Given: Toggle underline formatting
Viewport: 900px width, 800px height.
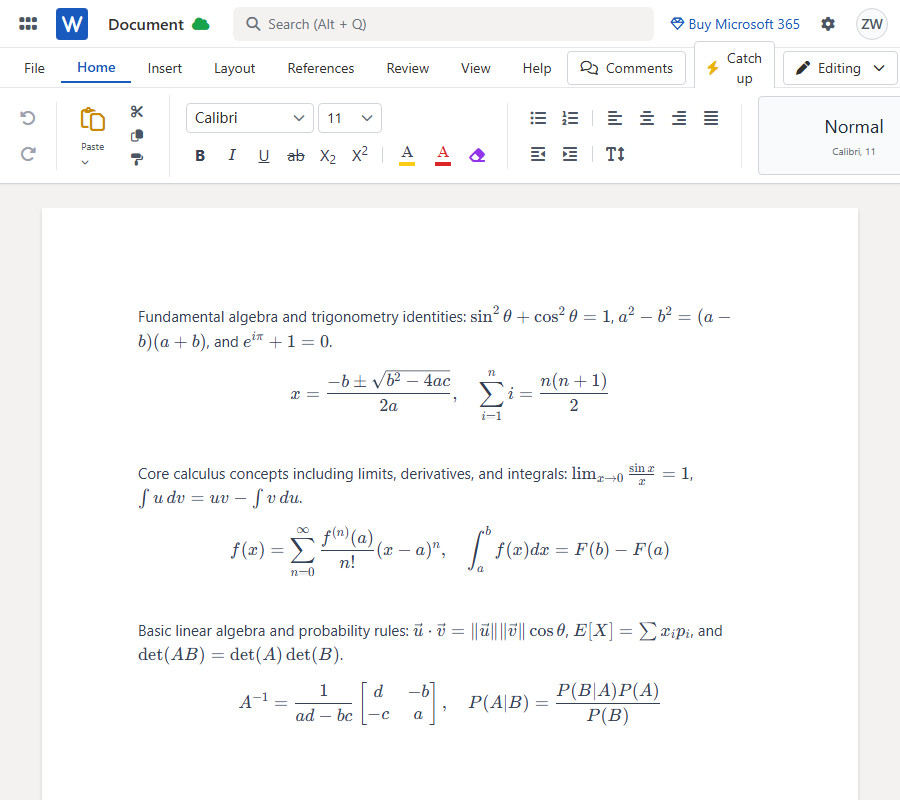Looking at the screenshot, I should [263, 156].
